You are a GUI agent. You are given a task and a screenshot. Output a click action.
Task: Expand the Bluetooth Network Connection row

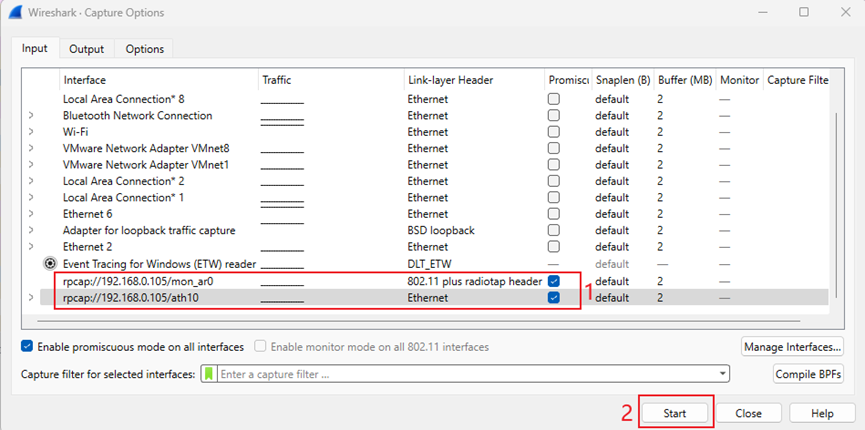pos(31,116)
